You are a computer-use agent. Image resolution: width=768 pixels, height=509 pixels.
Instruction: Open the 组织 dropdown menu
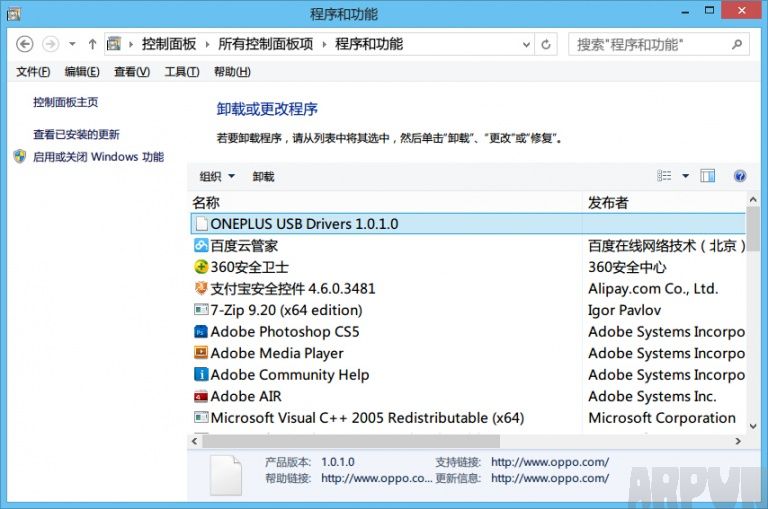pos(216,177)
